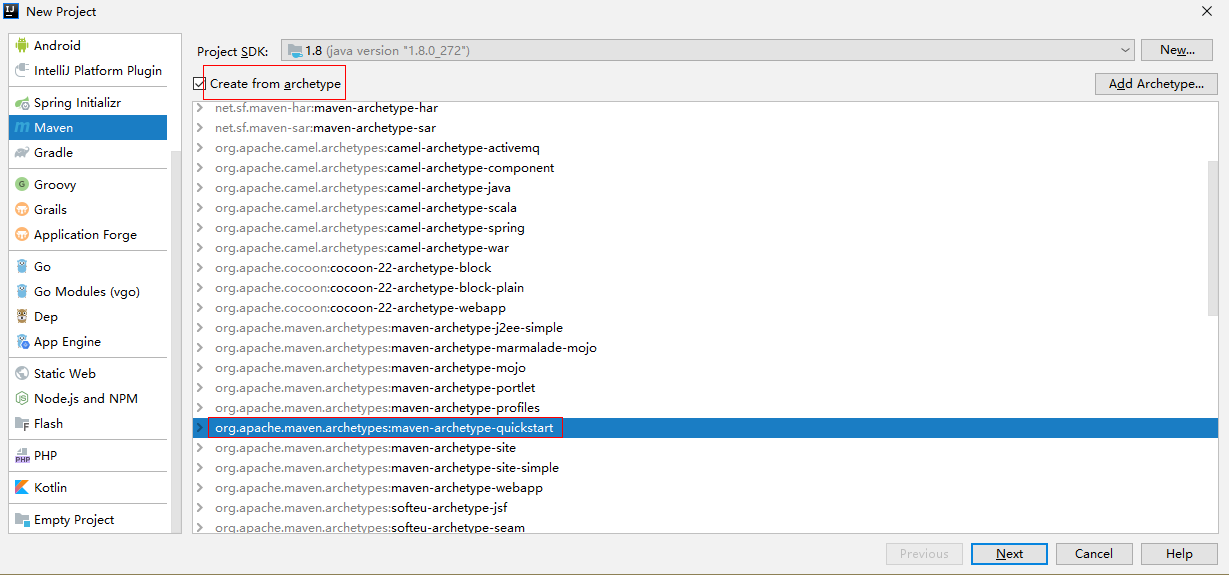Click the Dep icon
Image resolution: width=1229 pixels, height=575 pixels.
[x=23, y=317]
